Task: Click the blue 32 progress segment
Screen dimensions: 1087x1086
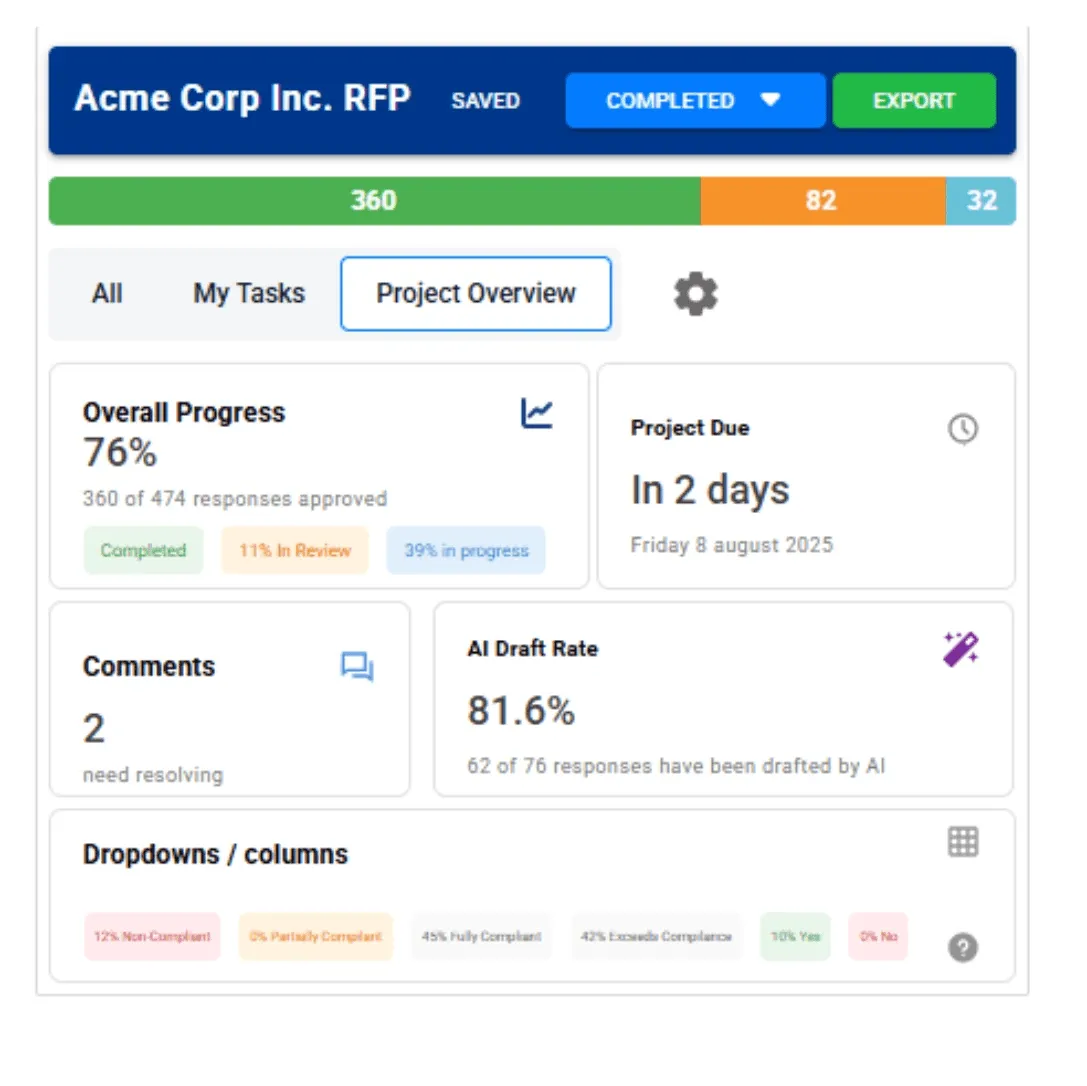Action: point(981,201)
